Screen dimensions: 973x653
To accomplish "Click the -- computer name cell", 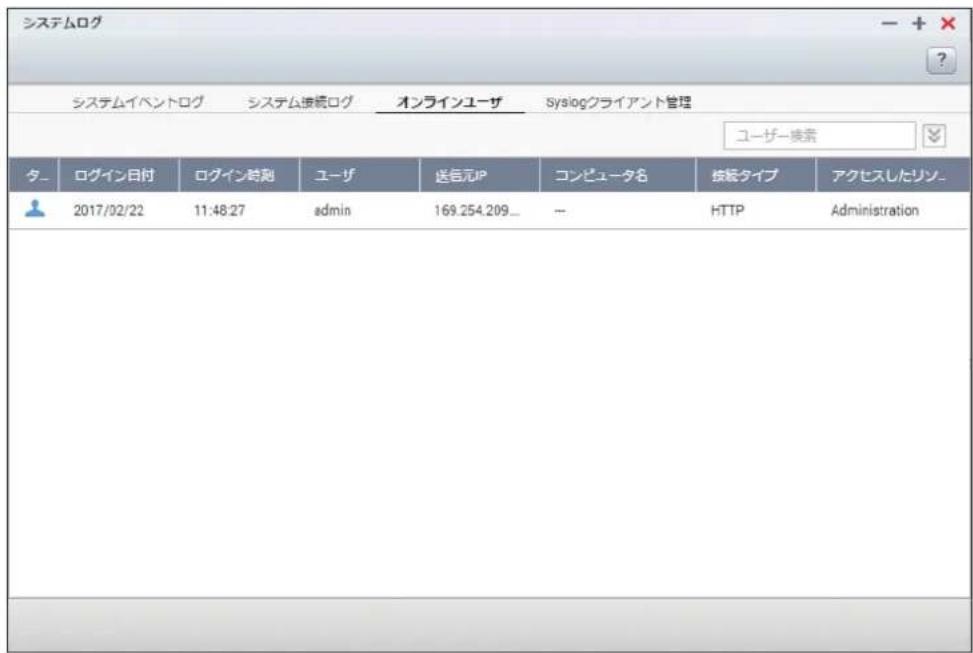I will coord(560,211).
